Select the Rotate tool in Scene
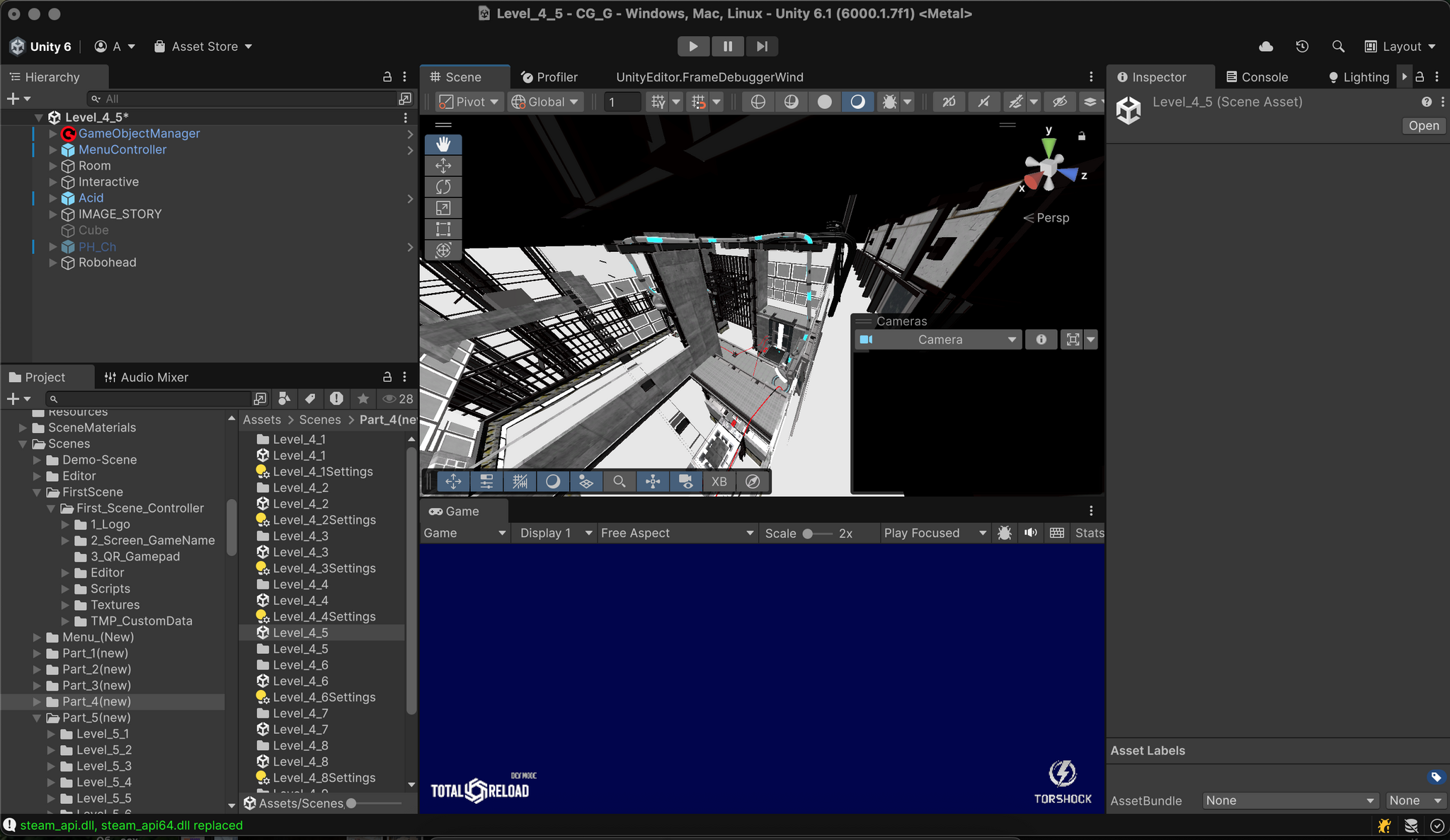1450x840 pixels. (x=443, y=187)
